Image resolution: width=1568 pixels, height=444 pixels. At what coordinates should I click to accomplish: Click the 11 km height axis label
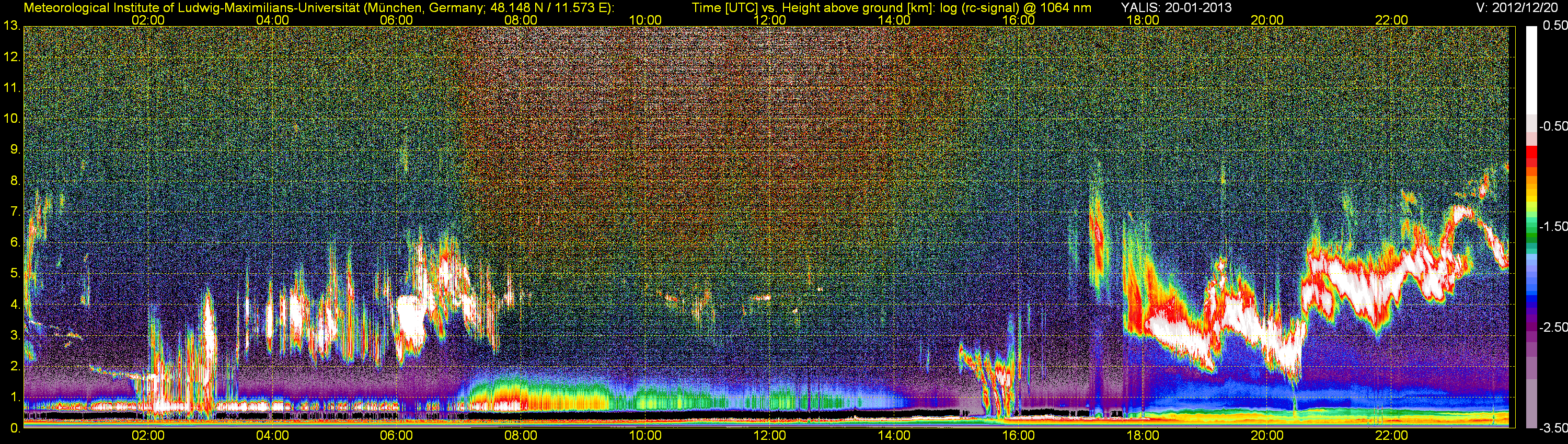[x=11, y=88]
